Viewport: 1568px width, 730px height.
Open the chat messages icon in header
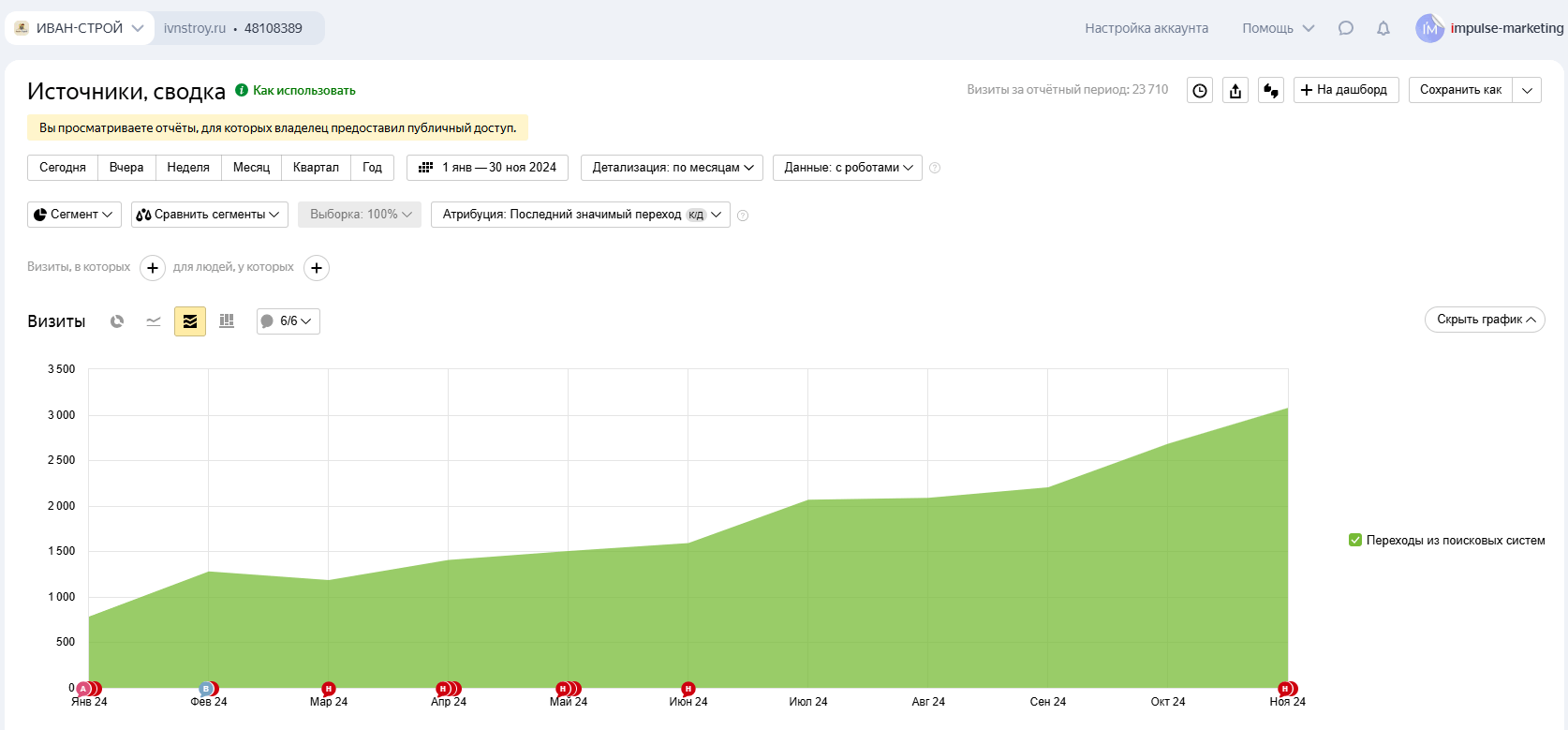pyautogui.click(x=1346, y=28)
